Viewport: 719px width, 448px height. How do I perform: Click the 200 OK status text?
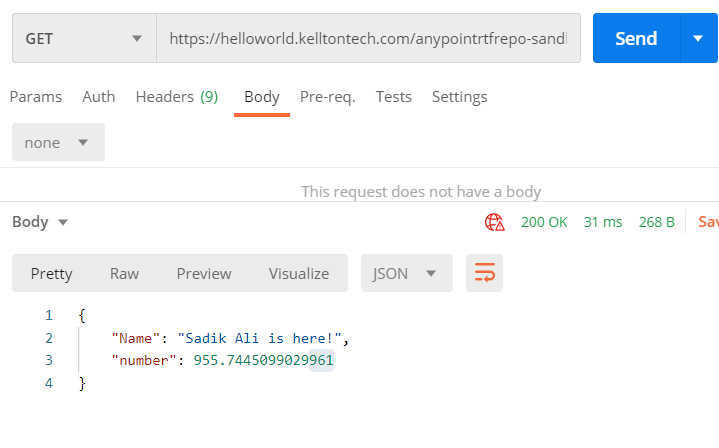tap(544, 222)
